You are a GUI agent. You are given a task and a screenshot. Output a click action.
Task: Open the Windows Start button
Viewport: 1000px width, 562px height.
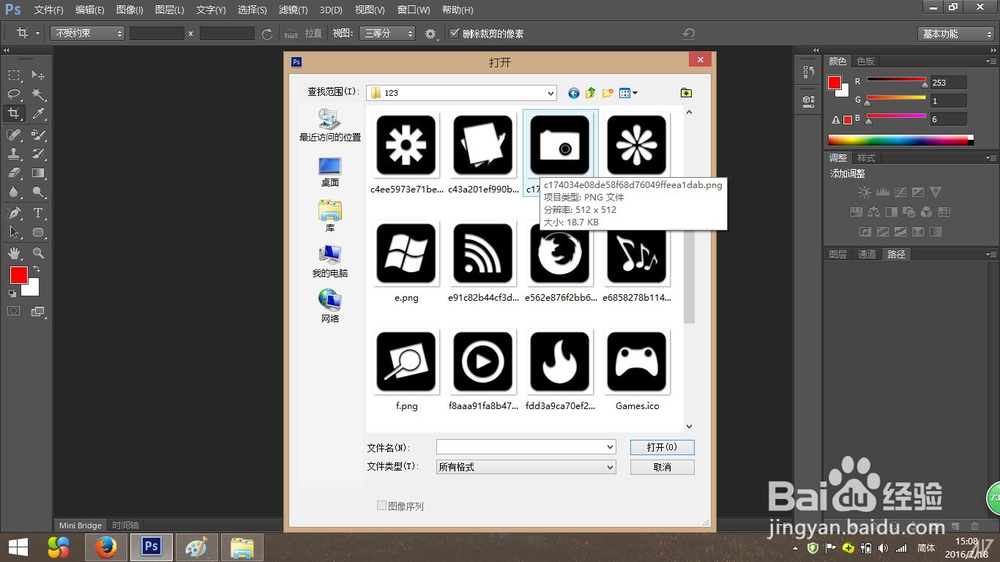18,547
